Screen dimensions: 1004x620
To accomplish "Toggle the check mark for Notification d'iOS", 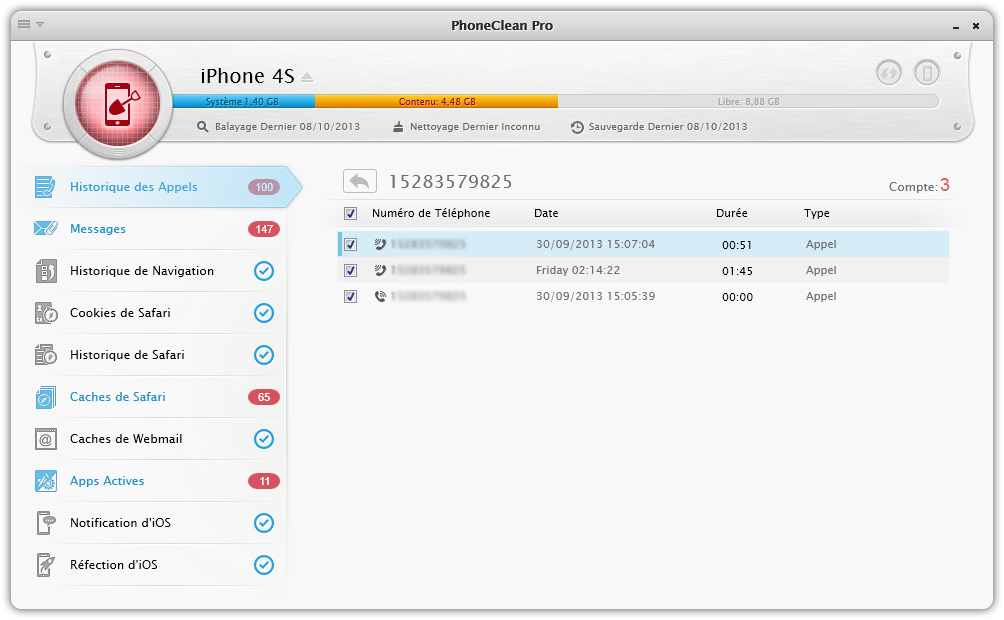I will click(264, 523).
